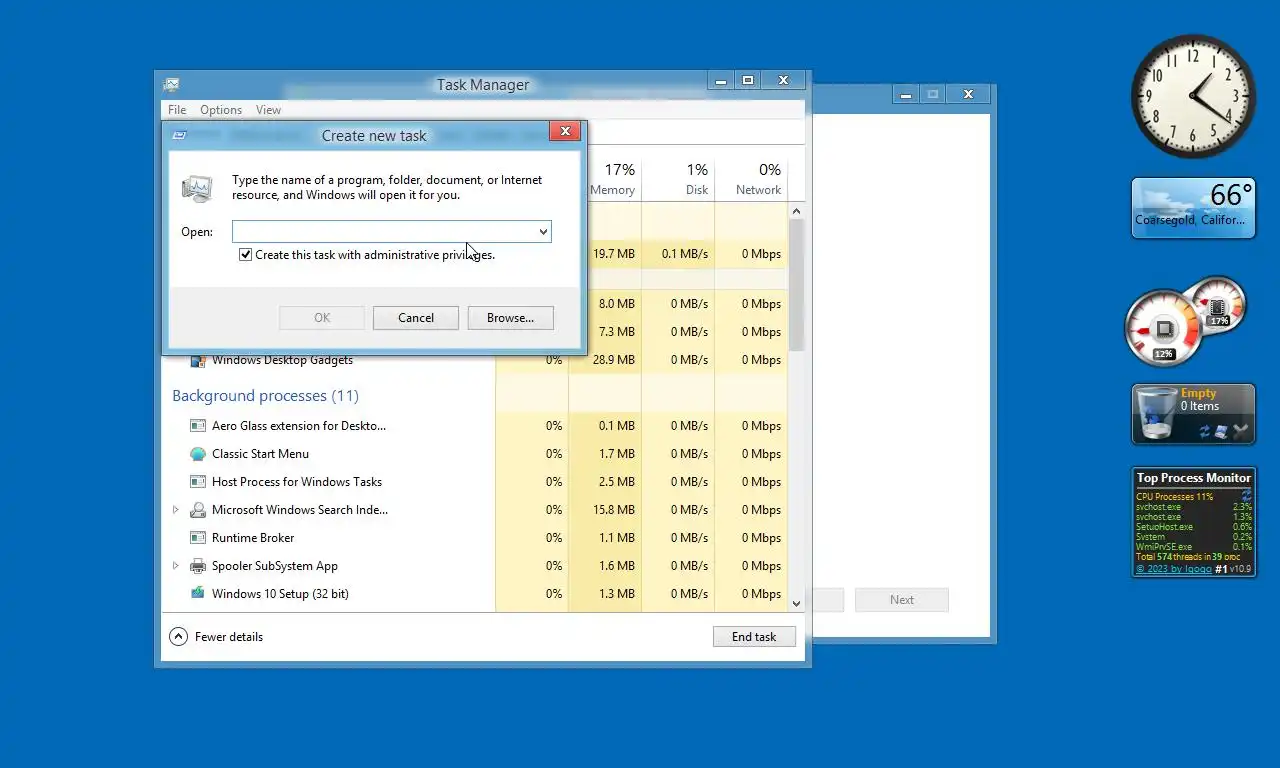The height and width of the screenshot is (768, 1280).
Task: Open the View menu in Task Manager
Action: tap(268, 110)
